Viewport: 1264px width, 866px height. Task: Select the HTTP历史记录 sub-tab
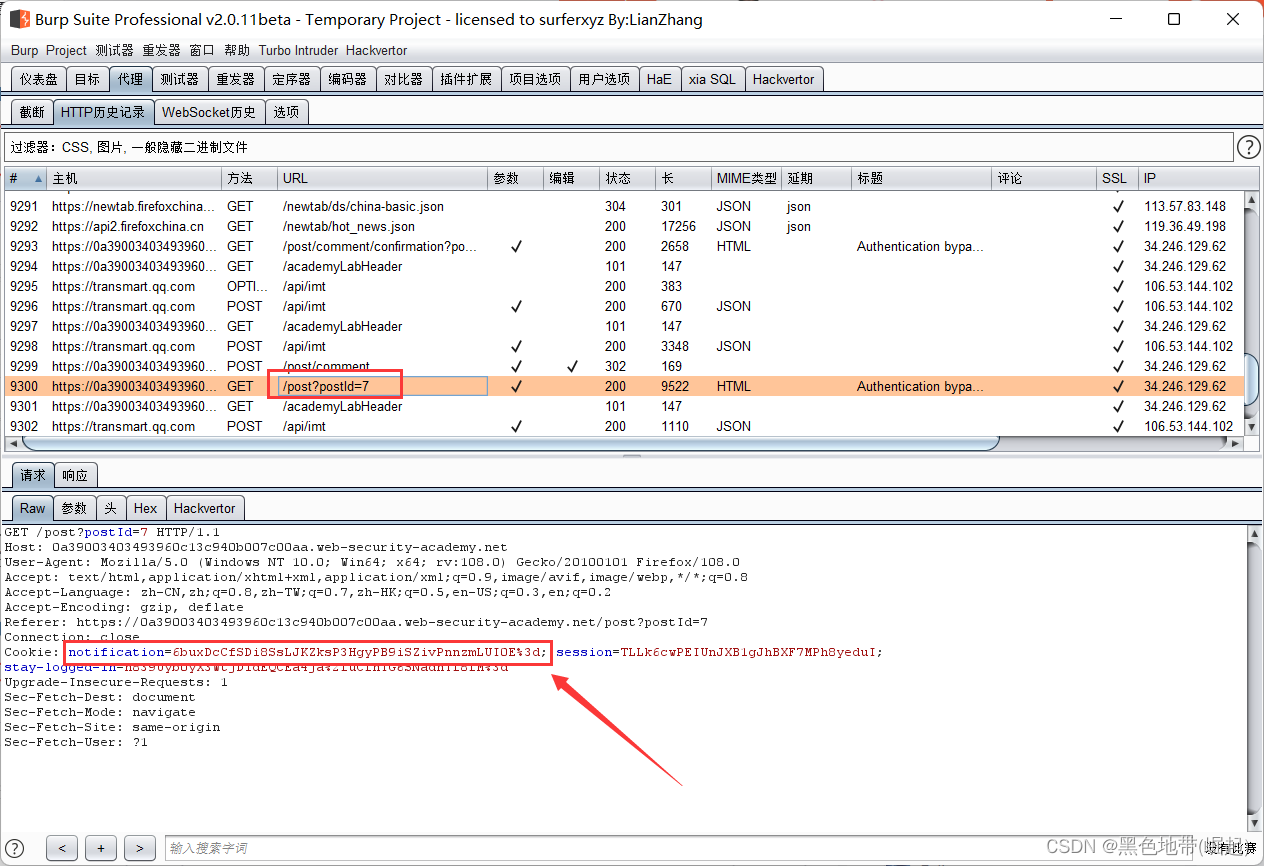click(x=103, y=112)
